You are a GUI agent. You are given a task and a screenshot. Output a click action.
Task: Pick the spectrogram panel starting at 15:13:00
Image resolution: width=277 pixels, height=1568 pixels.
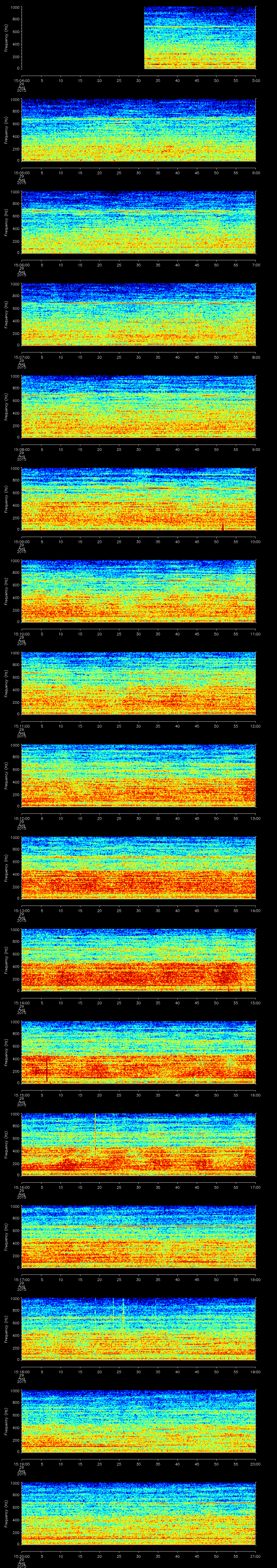point(139,868)
